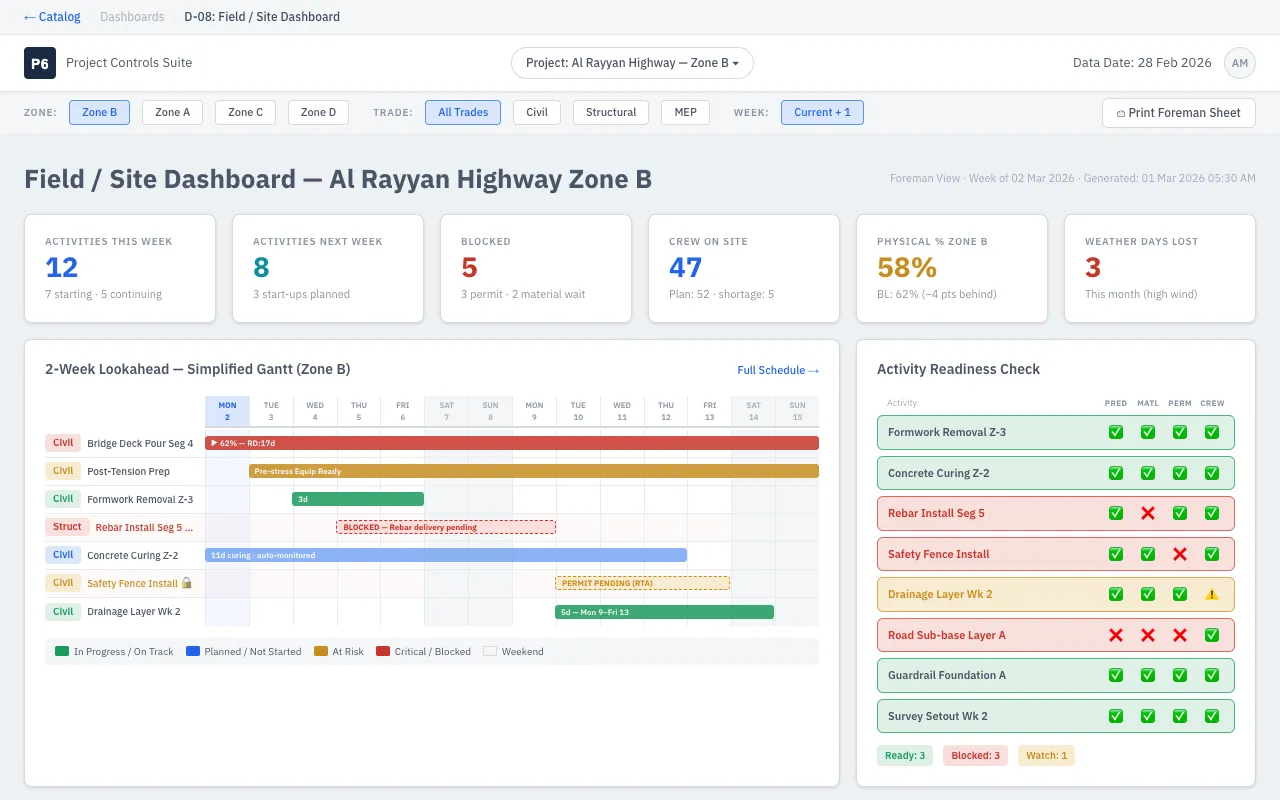Return to Catalog via the breadcrumb link

pyautogui.click(x=52, y=16)
